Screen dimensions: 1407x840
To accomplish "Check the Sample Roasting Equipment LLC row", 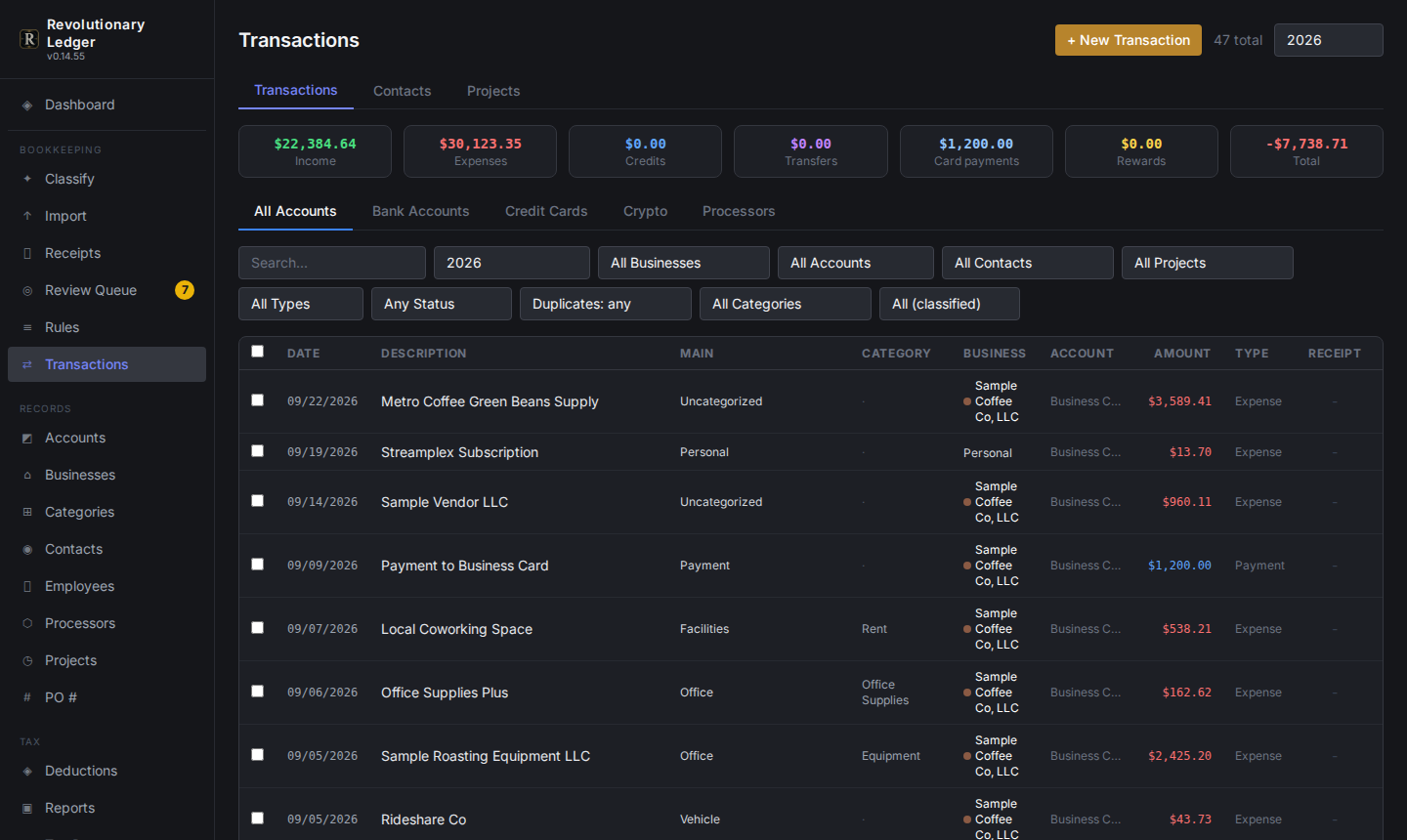I will (x=258, y=755).
